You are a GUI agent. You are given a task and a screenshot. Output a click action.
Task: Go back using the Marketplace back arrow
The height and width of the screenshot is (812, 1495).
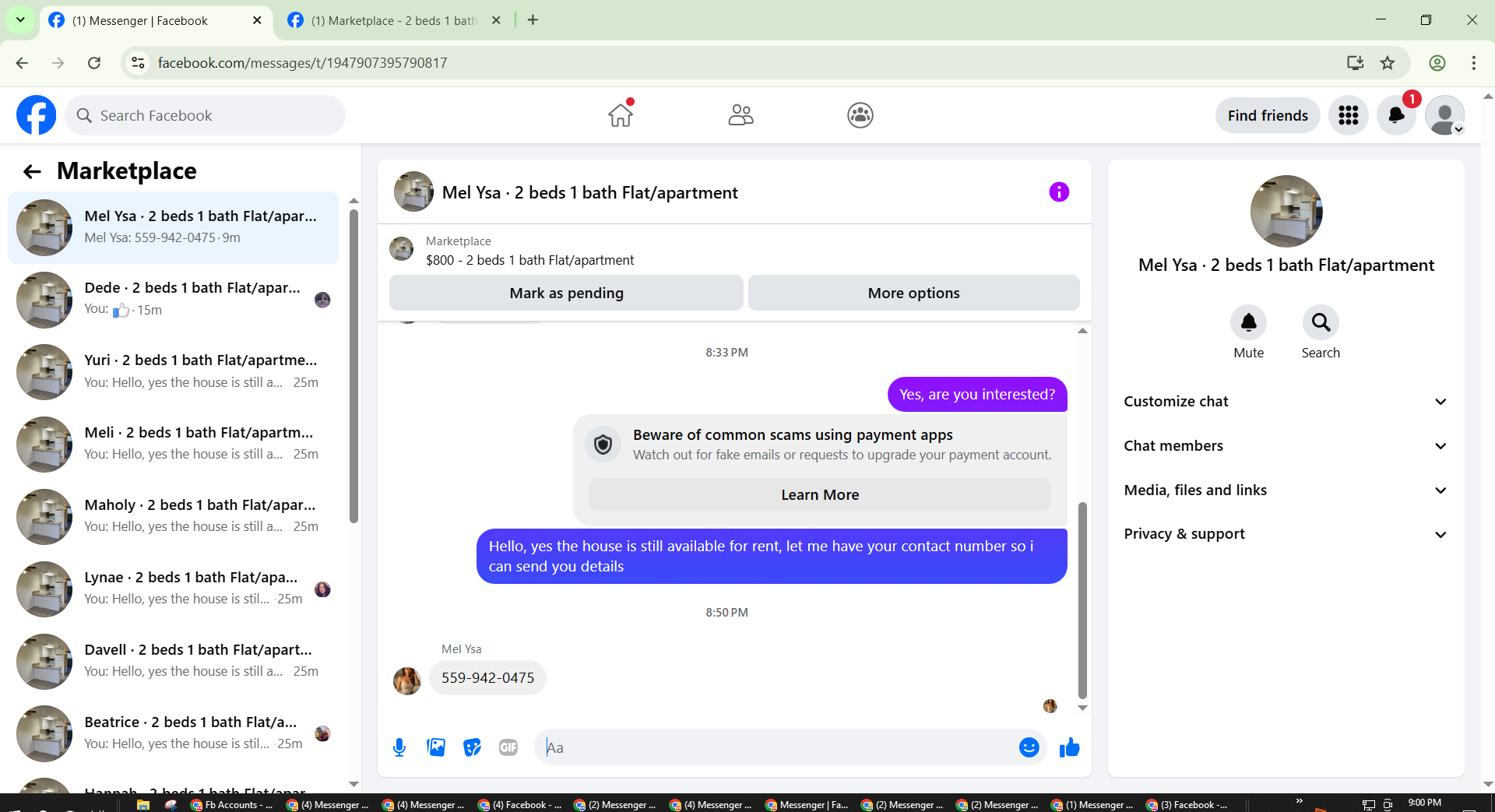click(x=32, y=171)
